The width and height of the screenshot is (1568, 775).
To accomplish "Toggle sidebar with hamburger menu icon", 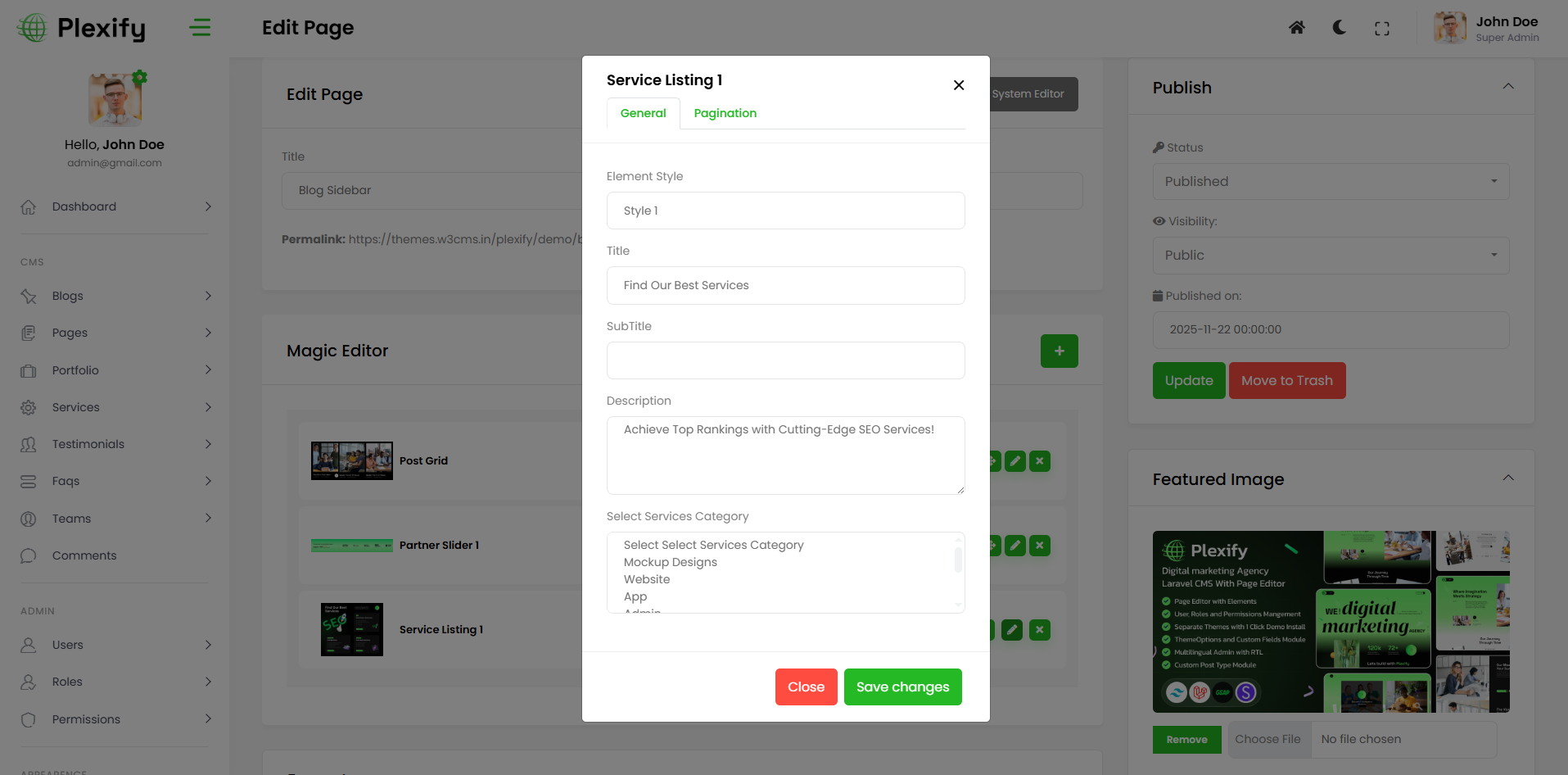I will (x=200, y=28).
